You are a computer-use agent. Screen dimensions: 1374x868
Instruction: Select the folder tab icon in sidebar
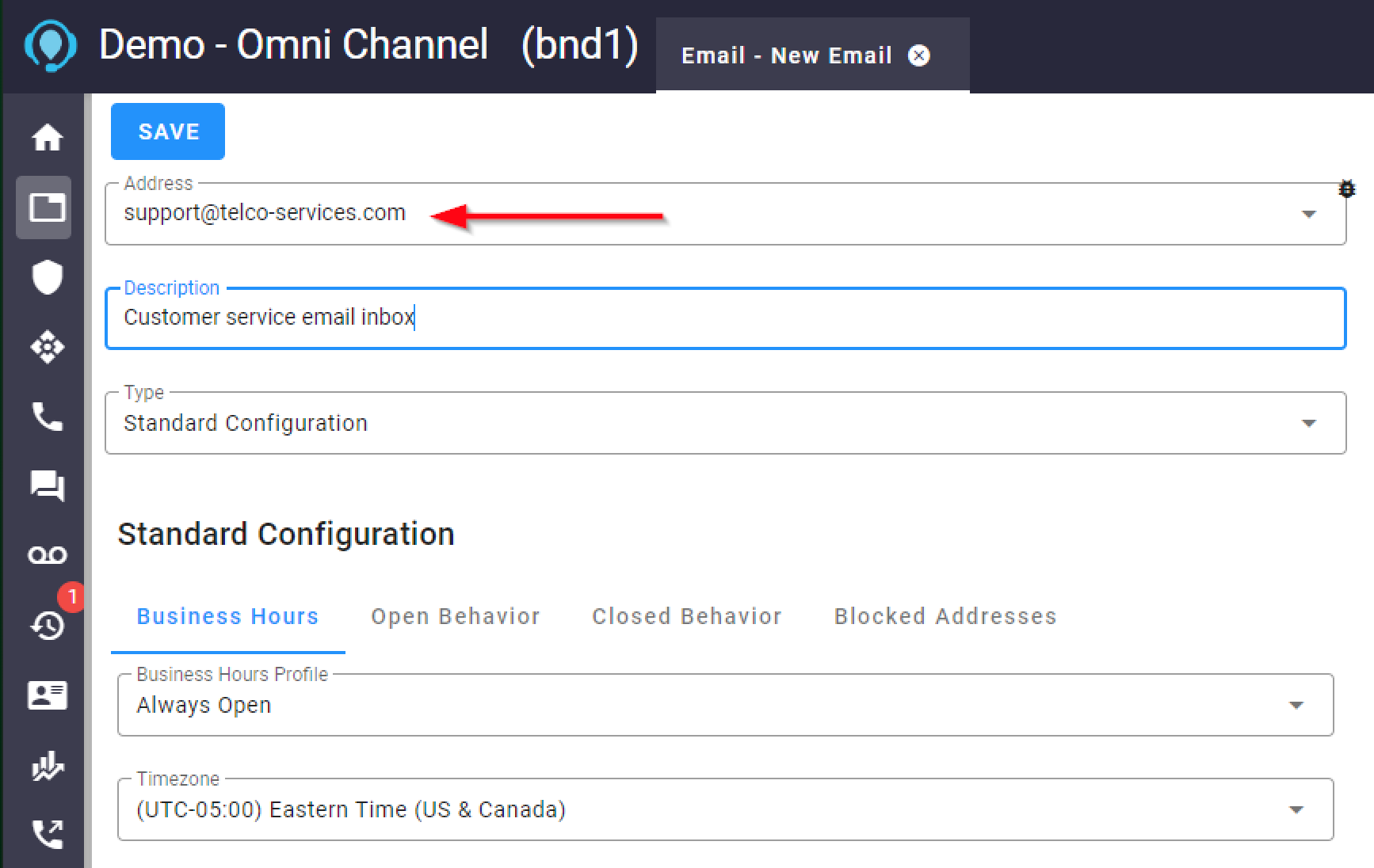pyautogui.click(x=47, y=207)
